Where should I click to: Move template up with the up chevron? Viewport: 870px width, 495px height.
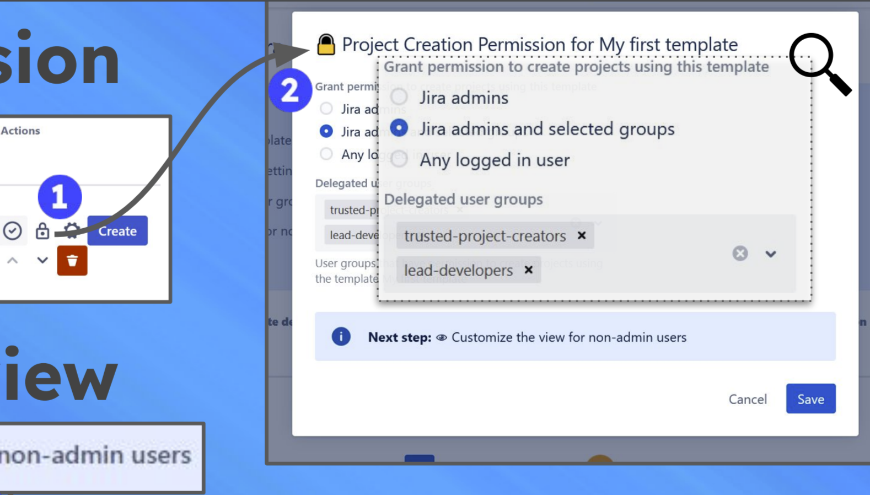pyautogui.click(x=12, y=260)
